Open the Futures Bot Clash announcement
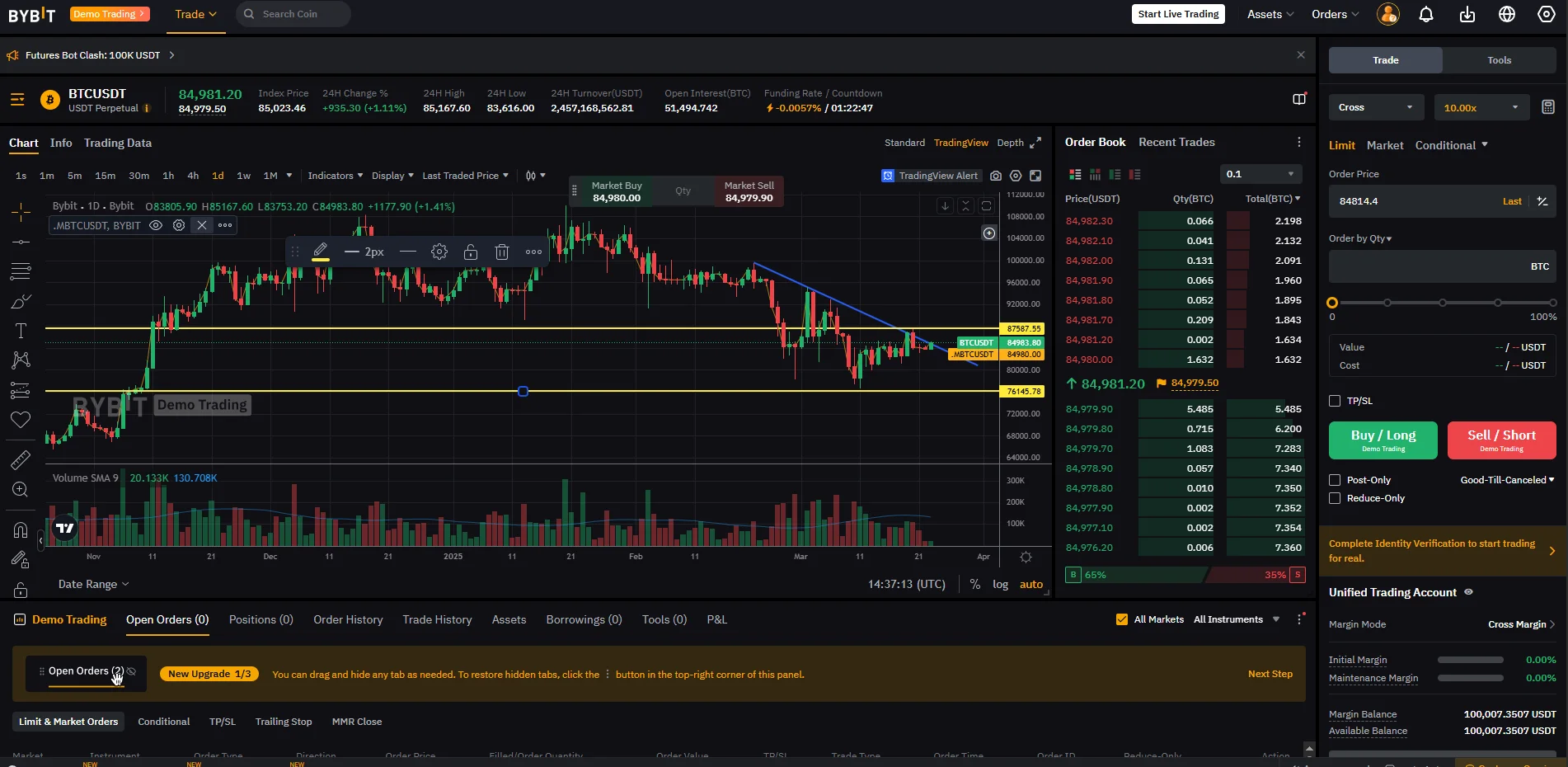 tap(100, 55)
